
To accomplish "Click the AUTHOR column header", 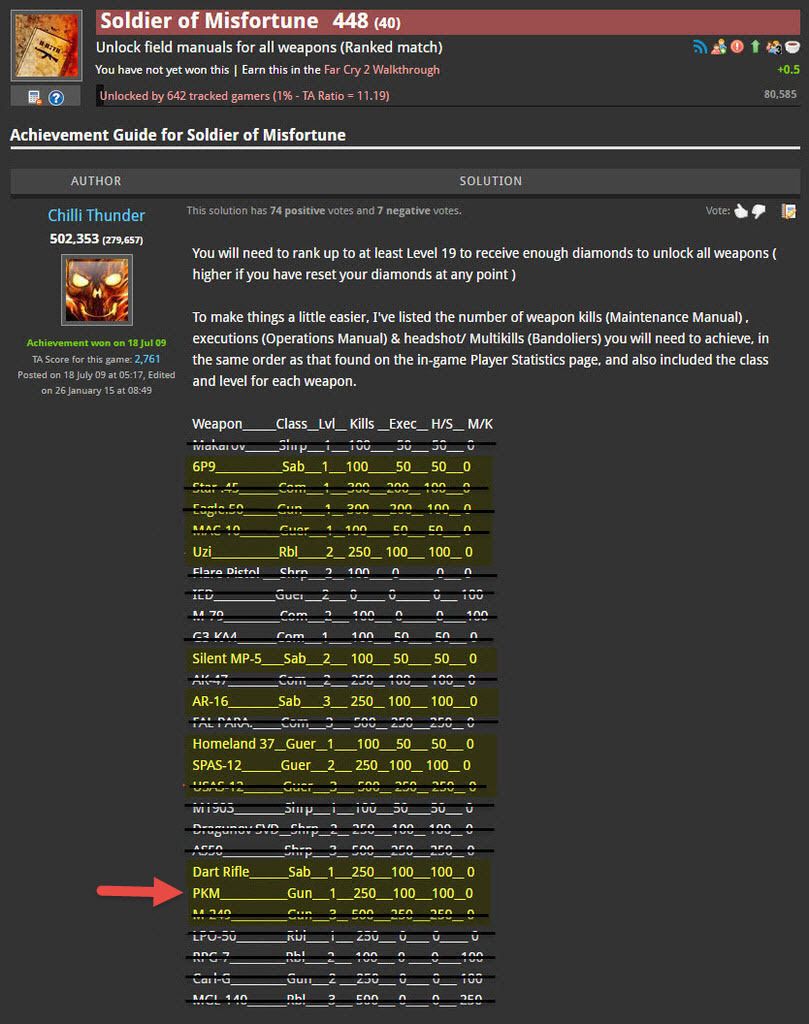I will pos(96,181).
